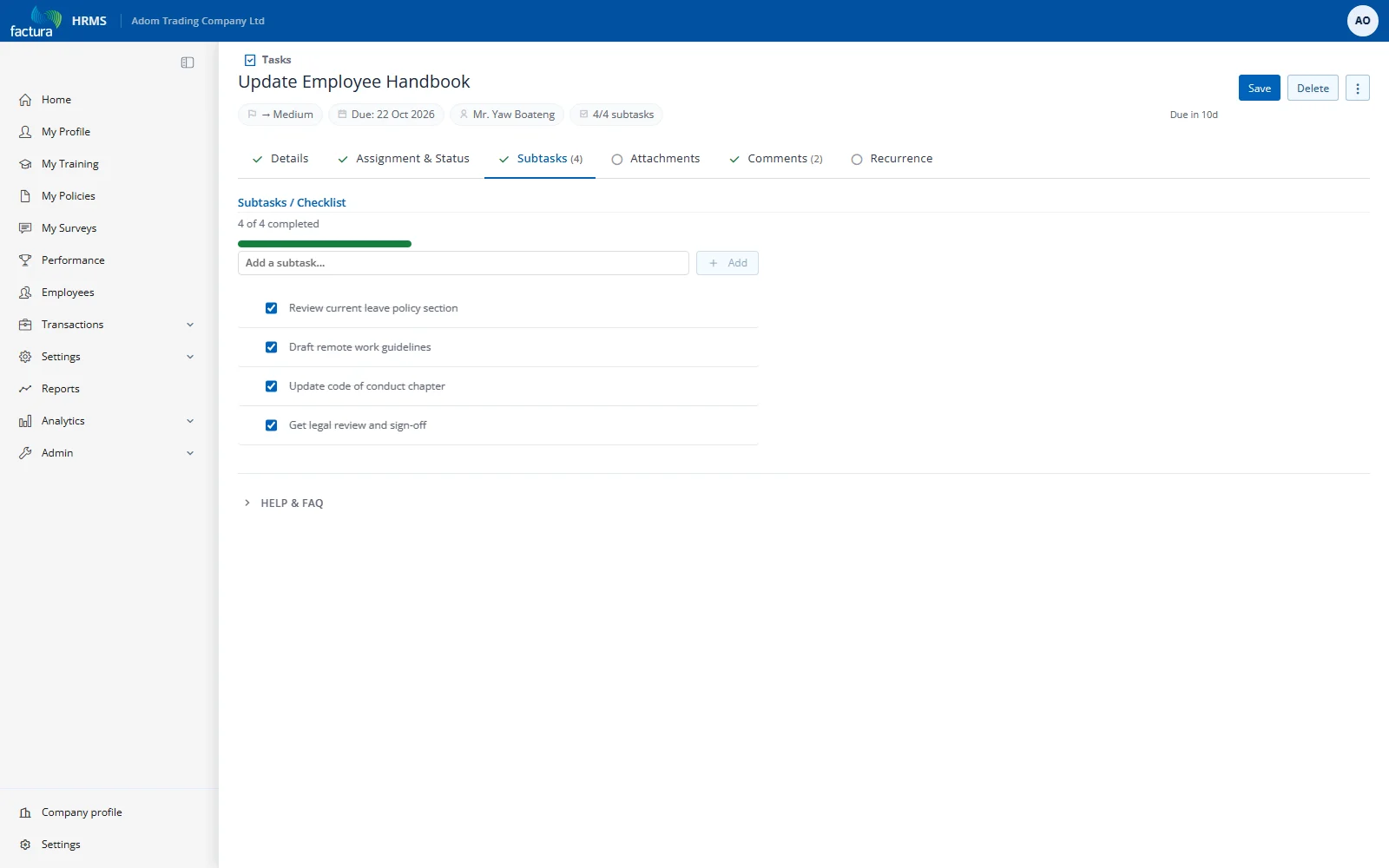Image resolution: width=1389 pixels, height=868 pixels.
Task: Focus the Add a subtask input field
Action: [464, 263]
